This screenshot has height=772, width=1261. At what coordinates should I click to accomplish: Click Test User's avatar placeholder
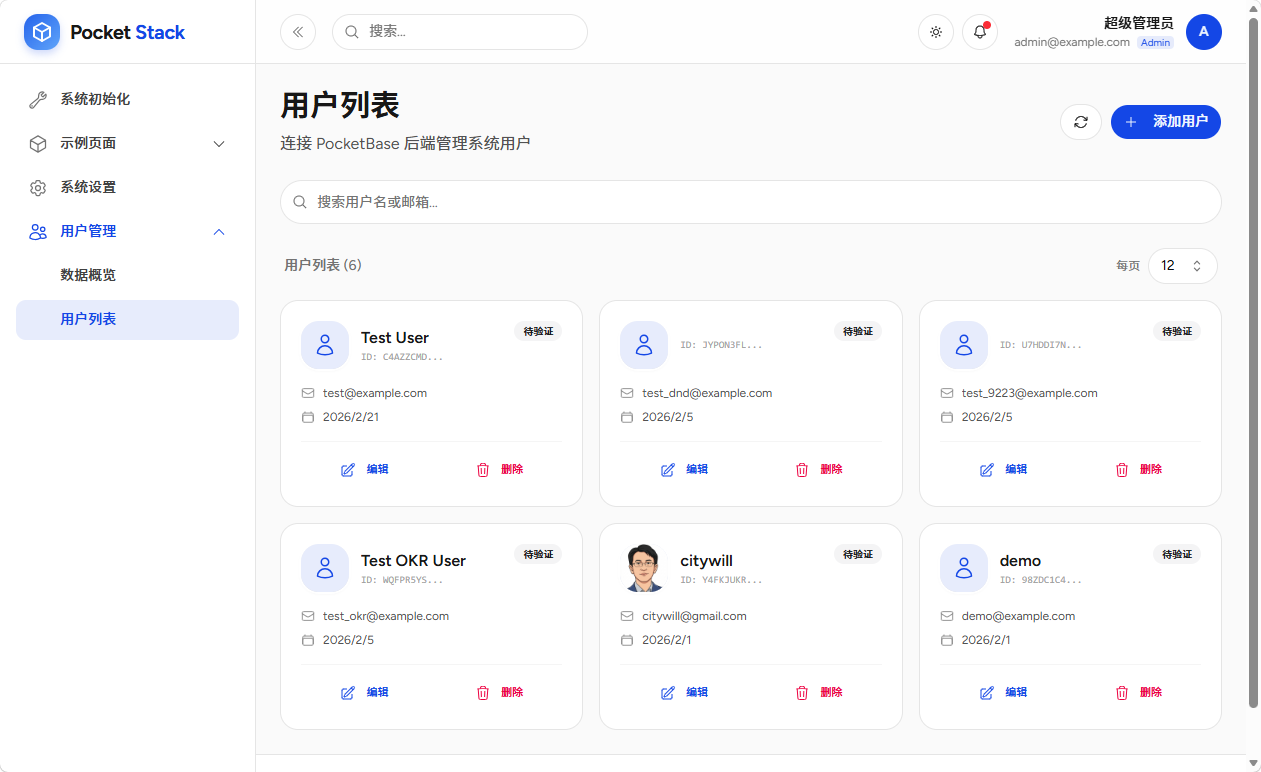[325, 345]
